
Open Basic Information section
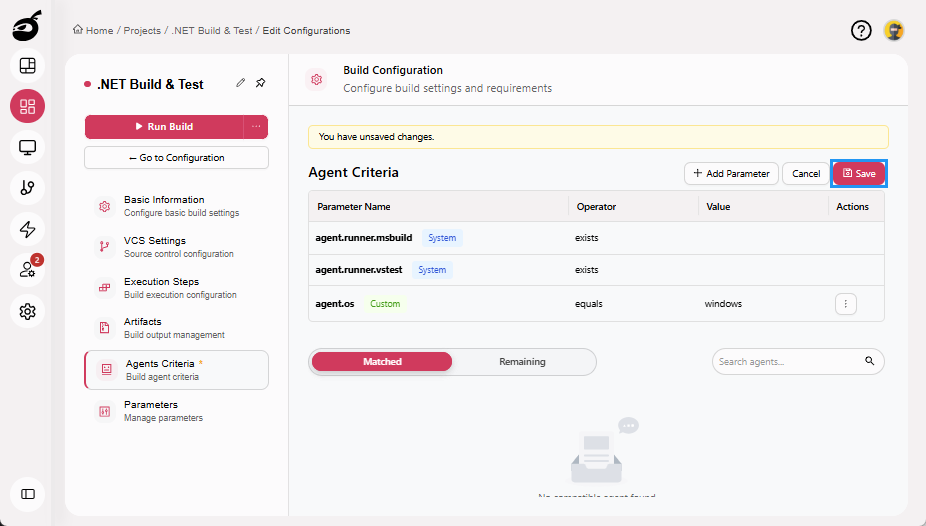point(177,206)
